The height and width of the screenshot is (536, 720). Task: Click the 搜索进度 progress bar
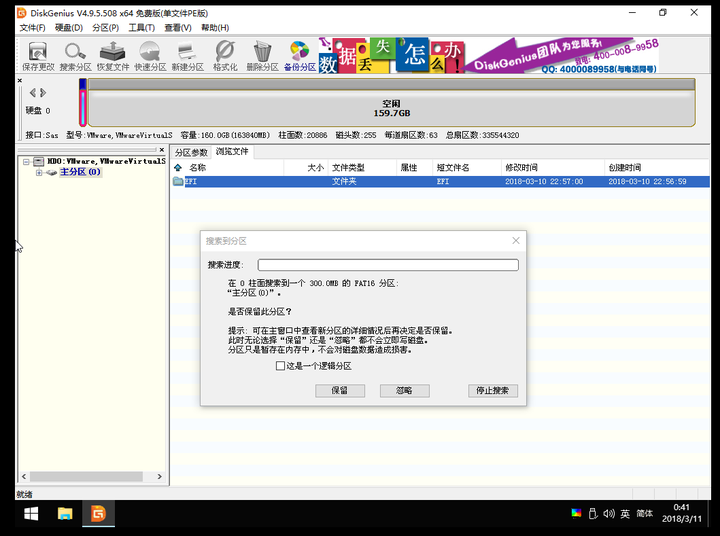click(388, 265)
